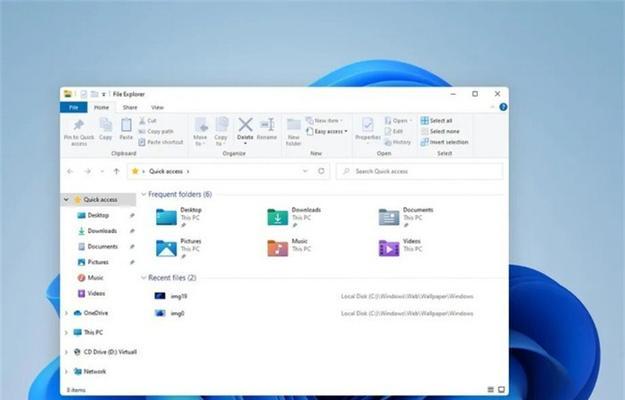Click Copy path in Clipboard group

pyautogui.click(x=156, y=131)
